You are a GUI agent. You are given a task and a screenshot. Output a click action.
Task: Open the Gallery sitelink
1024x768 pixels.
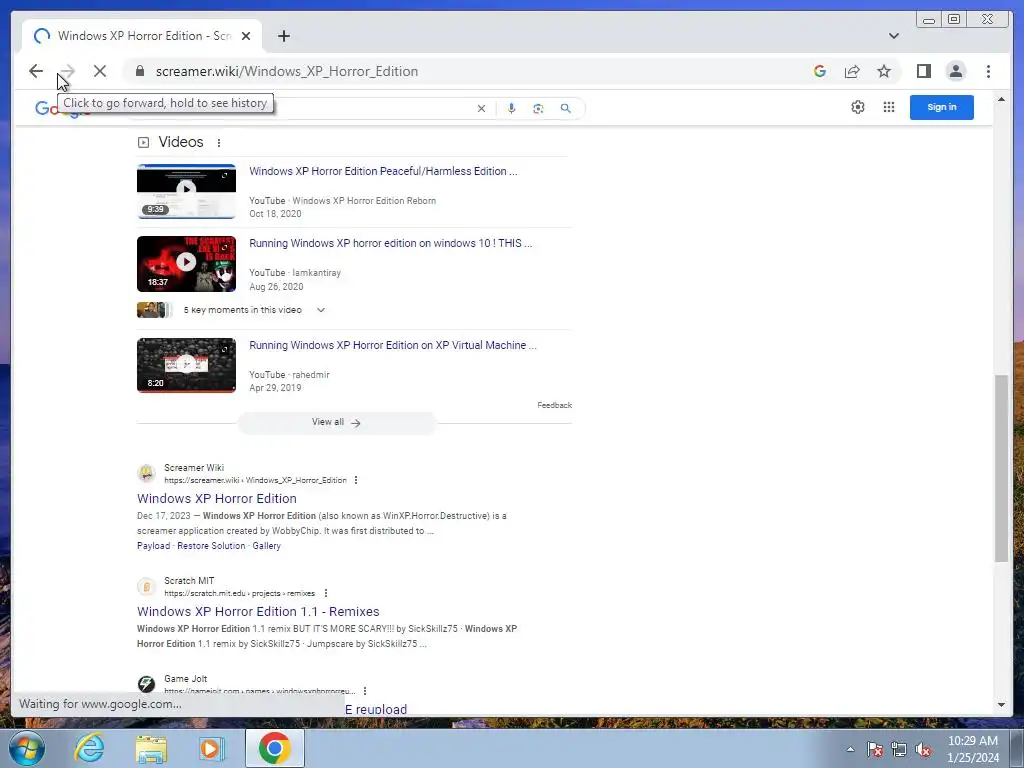[266, 546]
